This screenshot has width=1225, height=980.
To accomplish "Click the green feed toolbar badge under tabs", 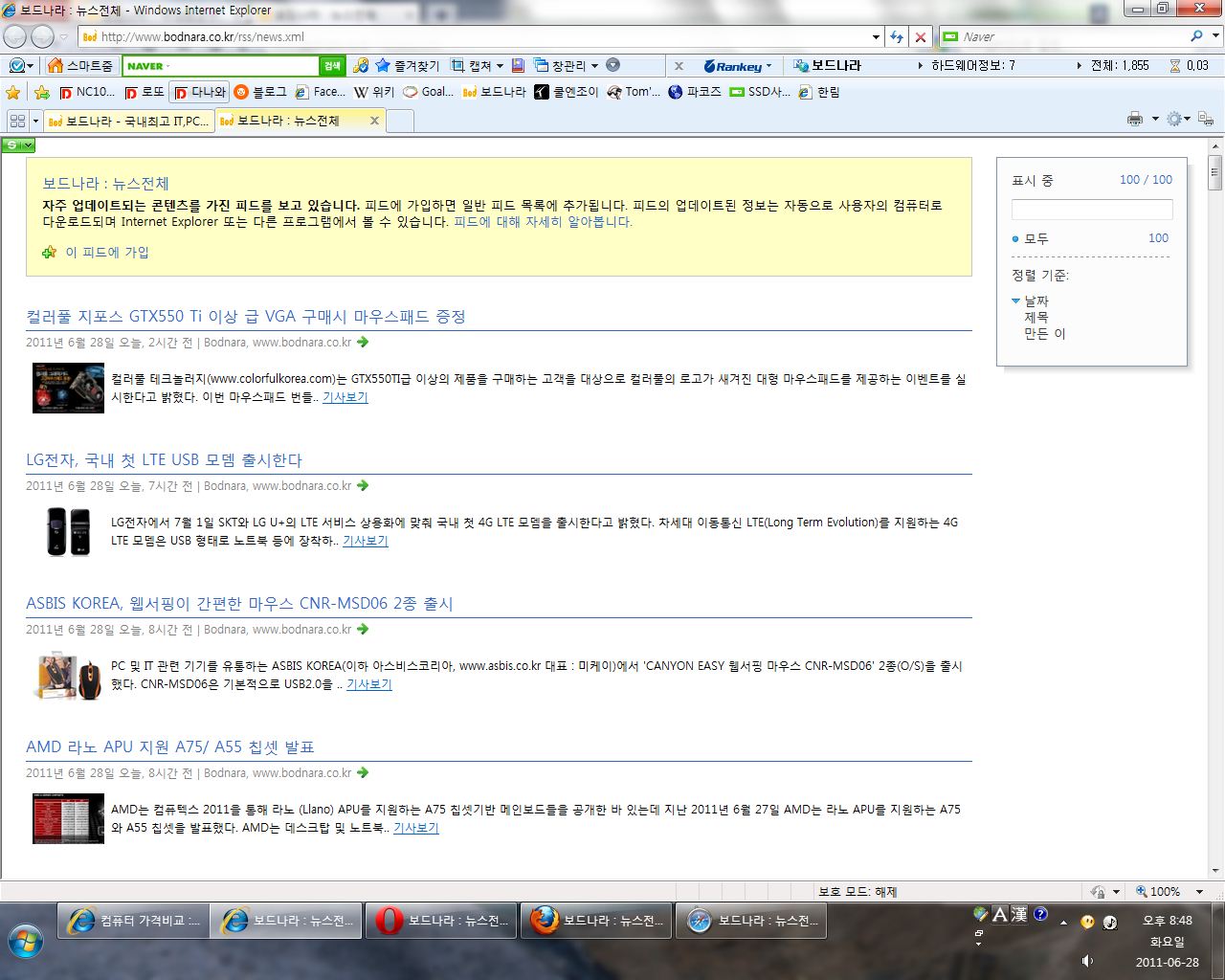I will click(18, 145).
